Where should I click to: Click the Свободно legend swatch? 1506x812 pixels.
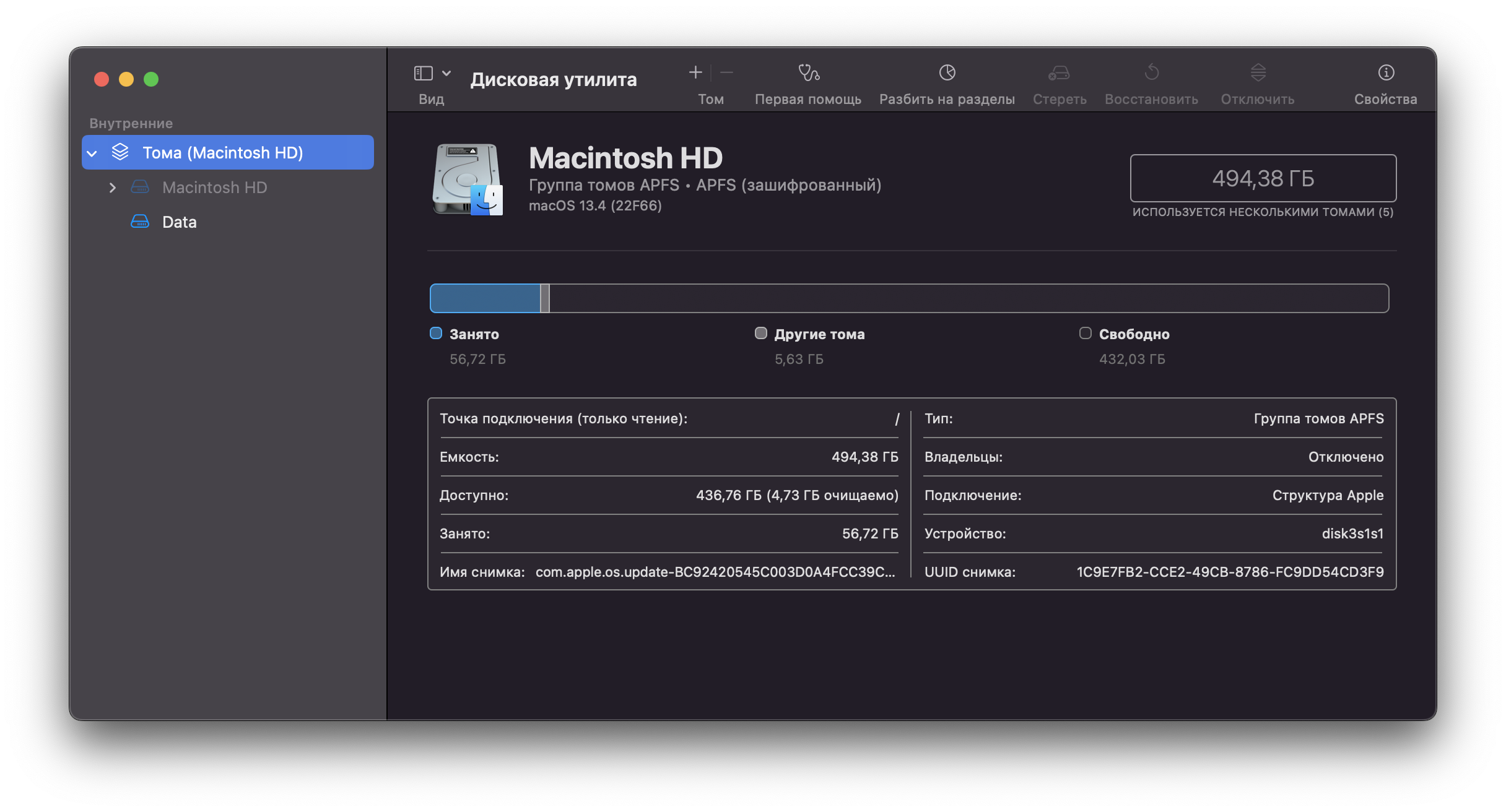pyautogui.click(x=1086, y=334)
